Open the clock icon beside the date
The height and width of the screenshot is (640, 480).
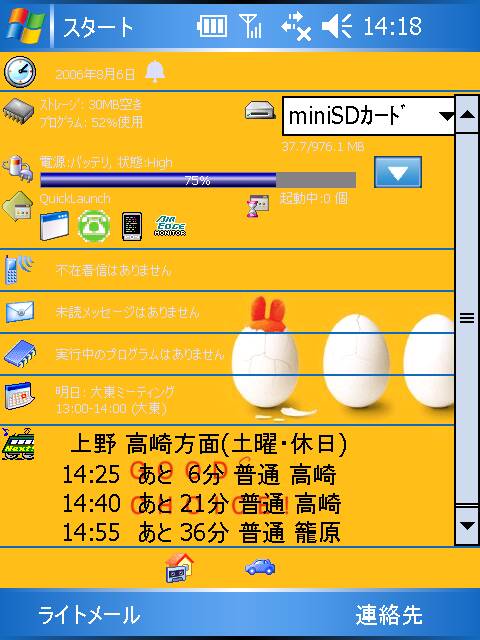click(20, 72)
